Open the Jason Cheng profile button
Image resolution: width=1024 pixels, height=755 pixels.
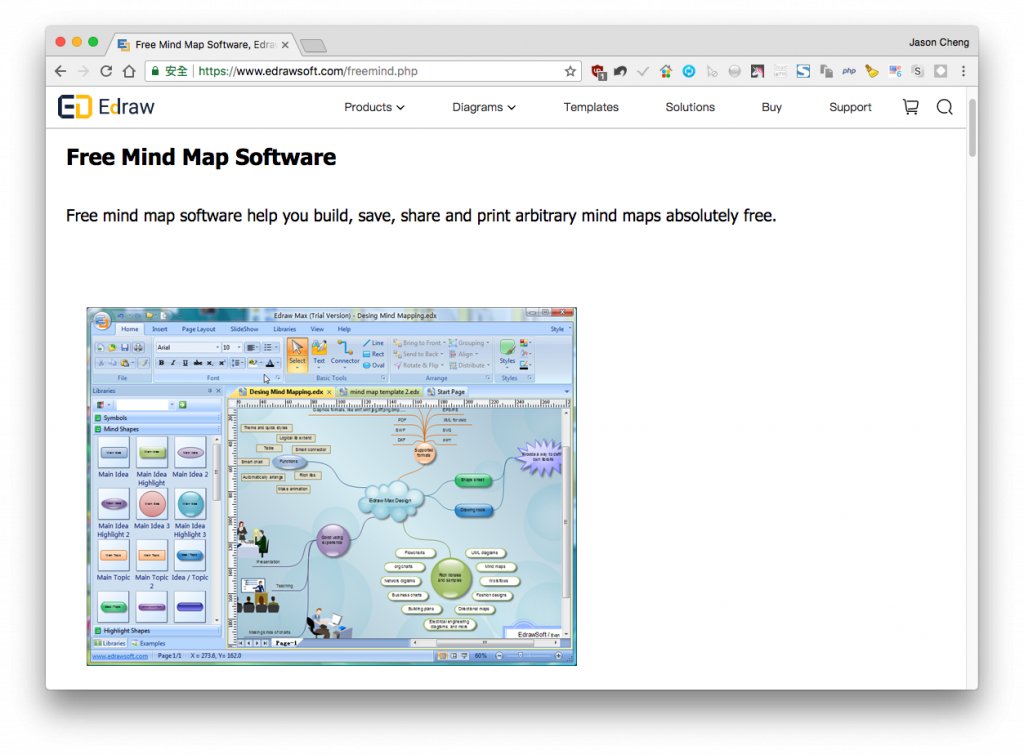[x=939, y=42]
